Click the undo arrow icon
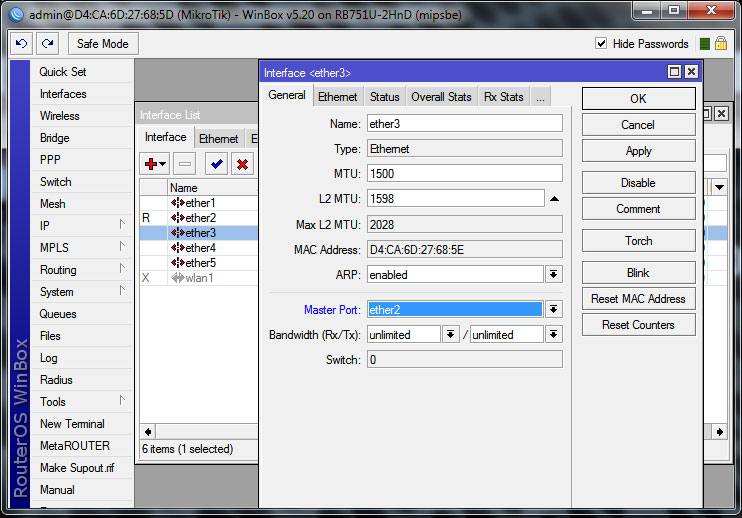742x518 pixels. [x=21, y=44]
